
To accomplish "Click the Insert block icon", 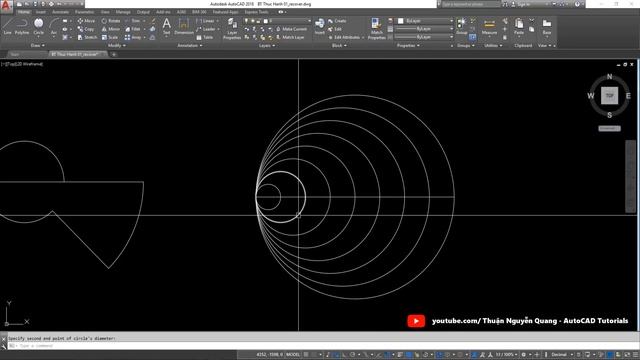I will (320, 27).
